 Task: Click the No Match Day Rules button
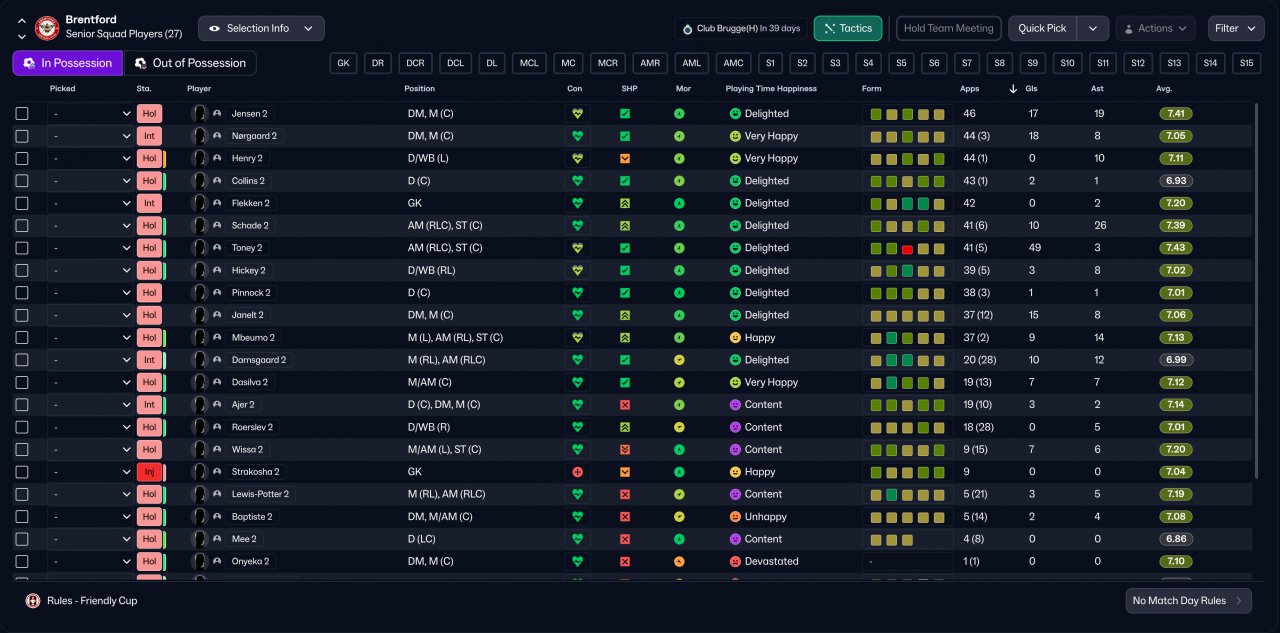pyautogui.click(x=1188, y=601)
